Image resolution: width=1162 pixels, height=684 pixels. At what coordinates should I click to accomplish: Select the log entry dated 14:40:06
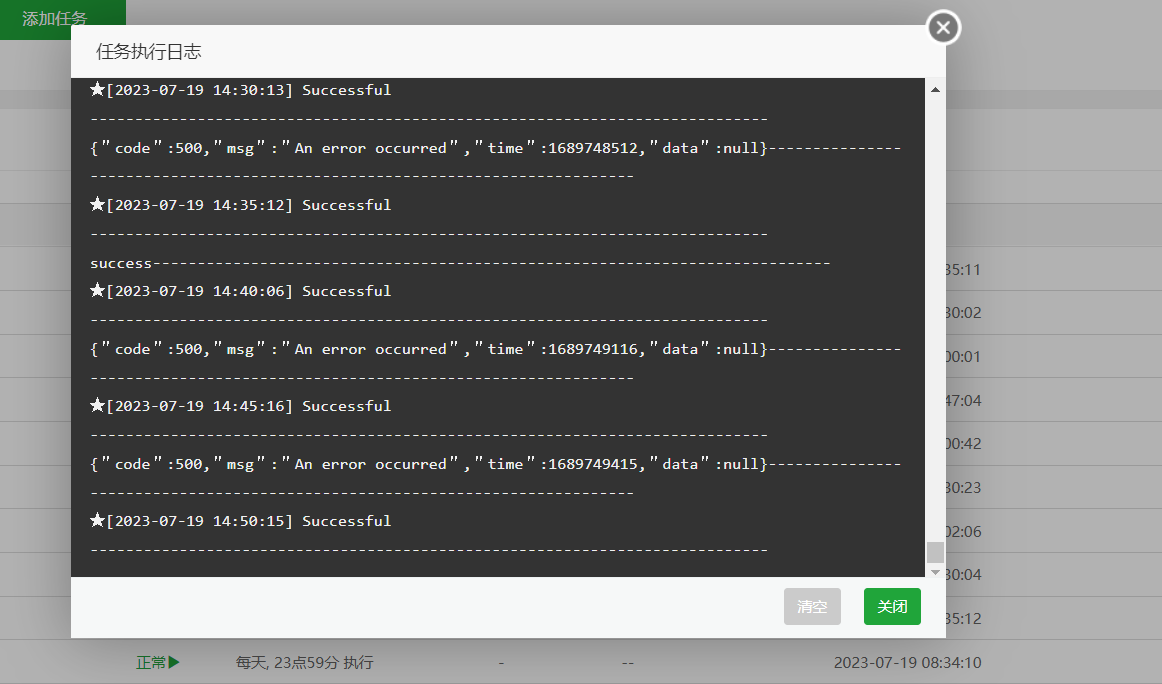[x=240, y=291]
